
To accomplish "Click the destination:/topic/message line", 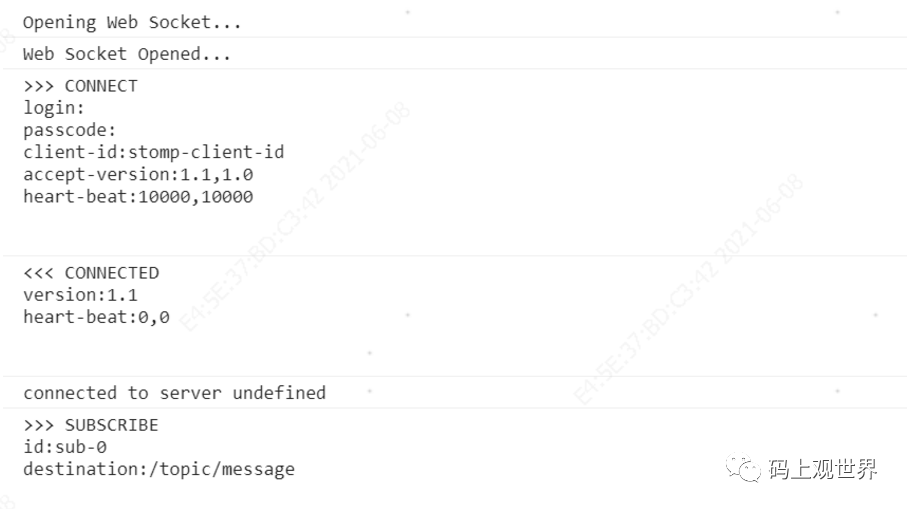I will pyautogui.click(x=159, y=469).
